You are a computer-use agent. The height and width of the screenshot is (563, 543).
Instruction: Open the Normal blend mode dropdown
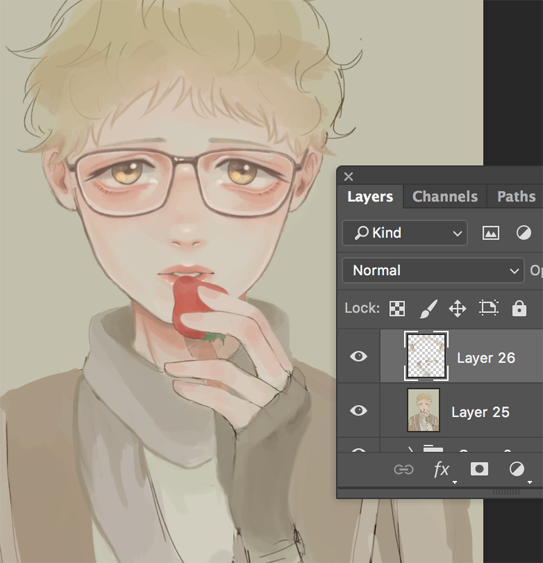pyautogui.click(x=433, y=270)
